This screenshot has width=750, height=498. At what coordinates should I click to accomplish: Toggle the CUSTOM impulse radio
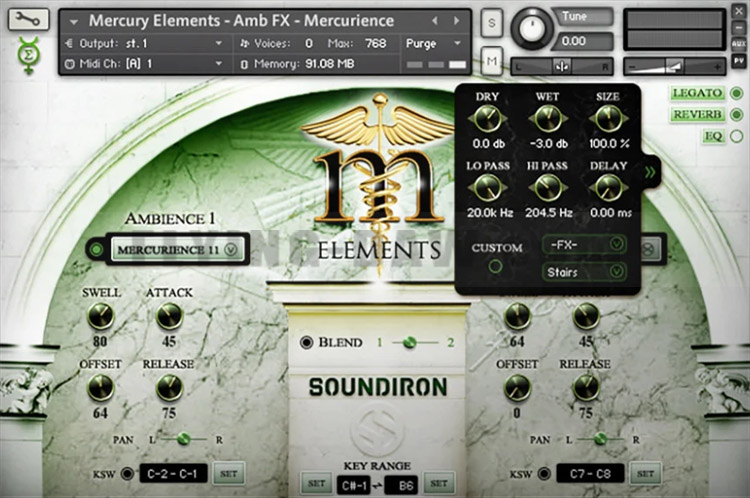(x=496, y=266)
